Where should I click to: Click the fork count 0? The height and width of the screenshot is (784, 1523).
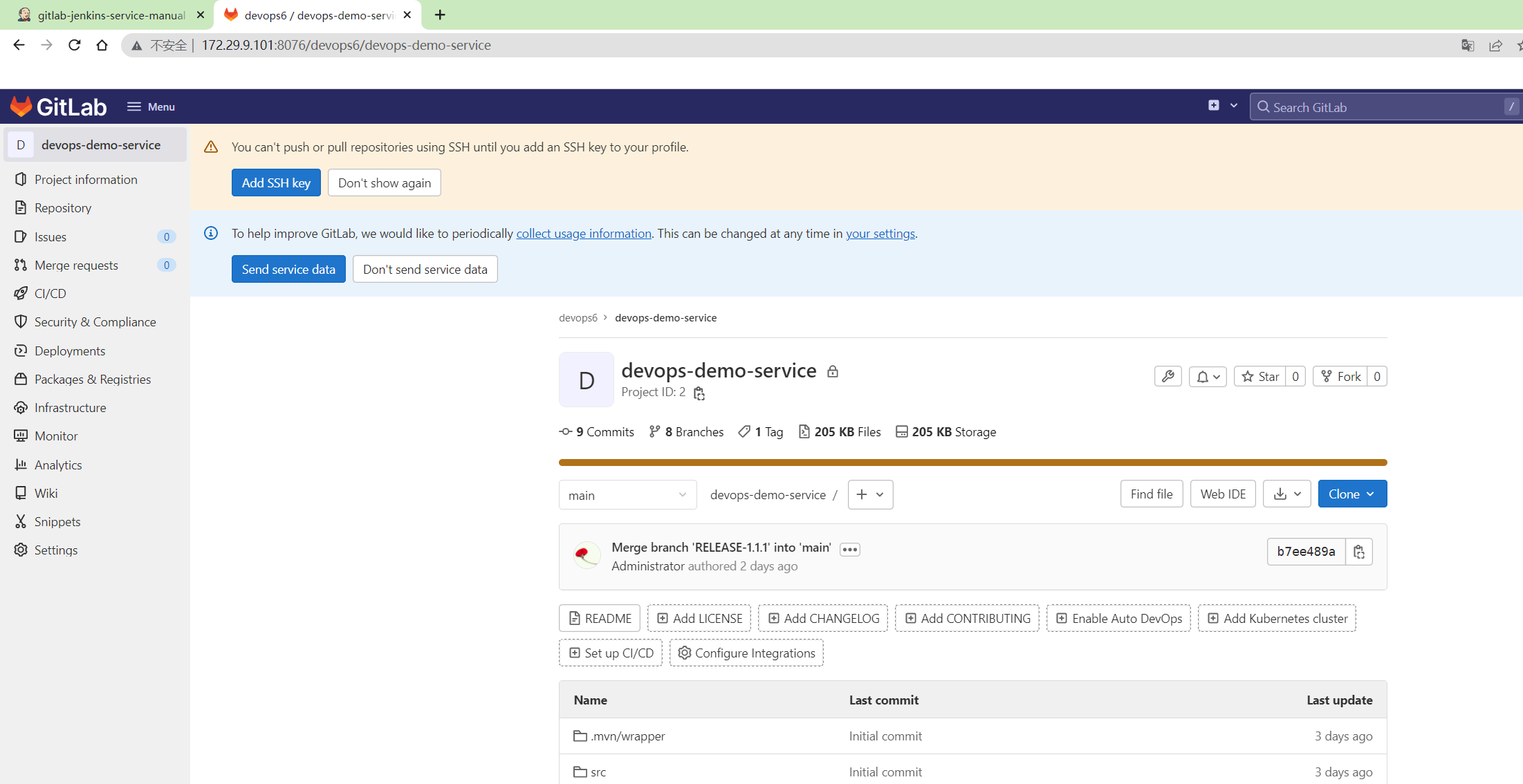[1377, 376]
